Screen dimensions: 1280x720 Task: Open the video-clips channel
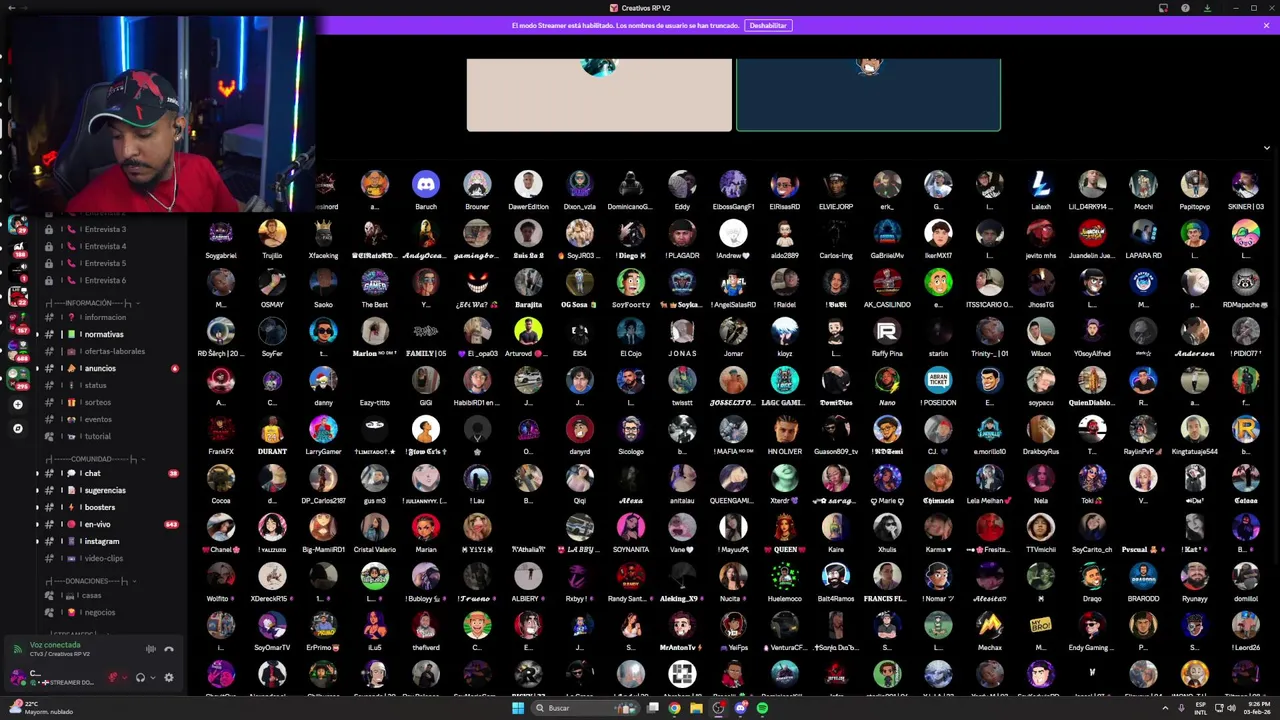[x=105, y=558]
